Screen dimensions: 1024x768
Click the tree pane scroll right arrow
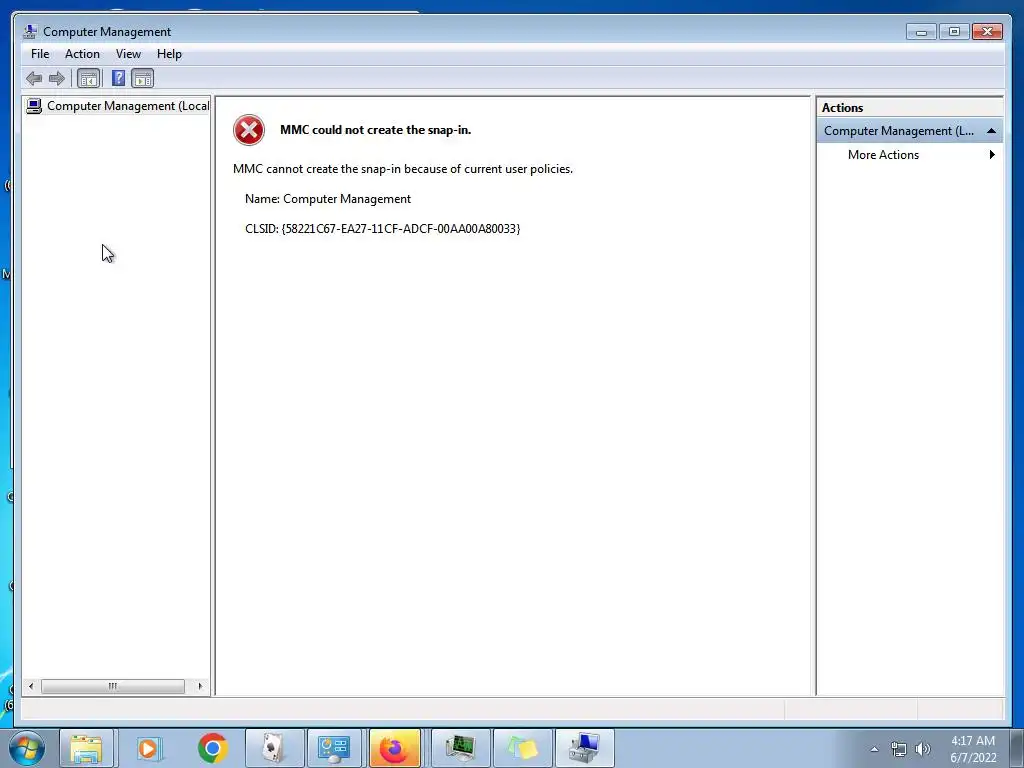(x=200, y=686)
